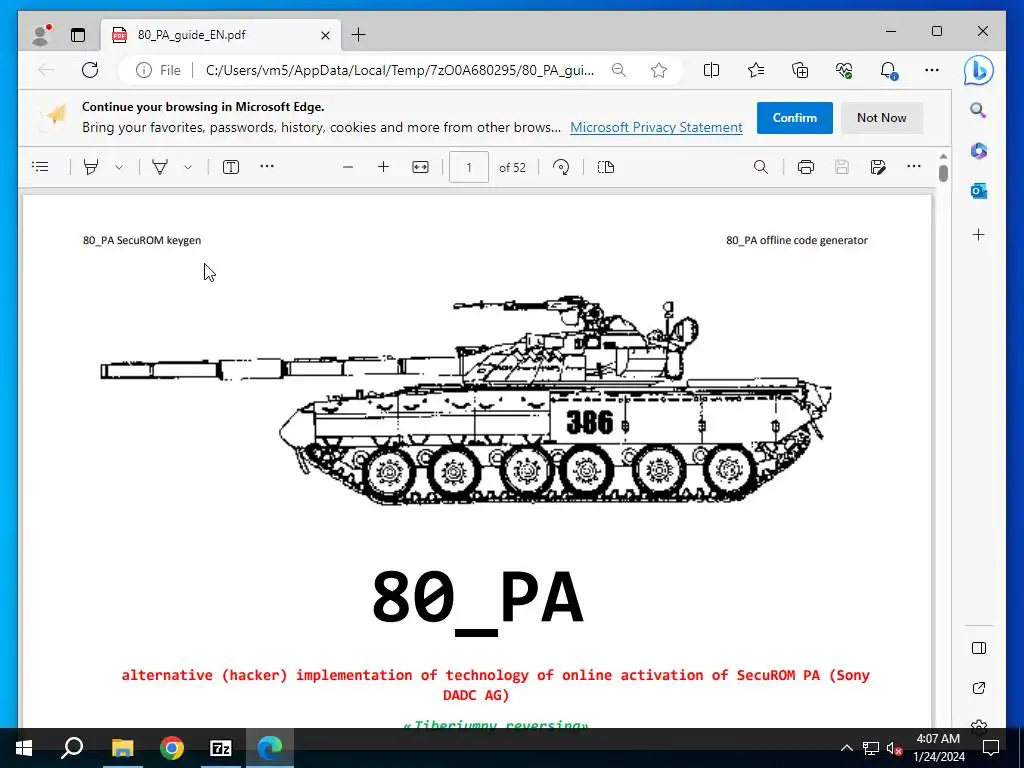Expand draw tool options dropdown
The image size is (1024, 768).
pyautogui.click(x=188, y=167)
